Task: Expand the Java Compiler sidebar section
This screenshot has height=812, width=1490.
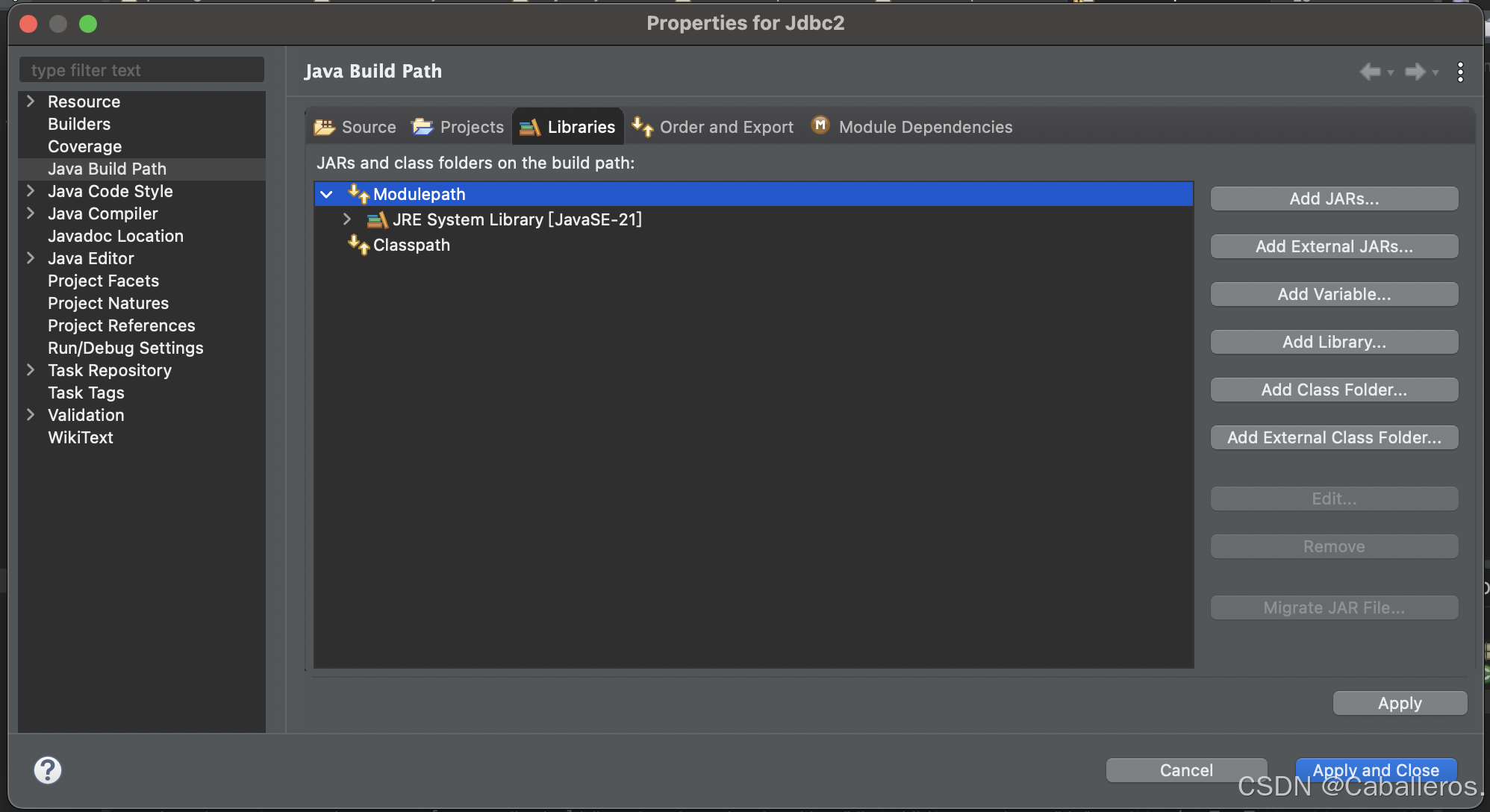Action: click(30, 213)
